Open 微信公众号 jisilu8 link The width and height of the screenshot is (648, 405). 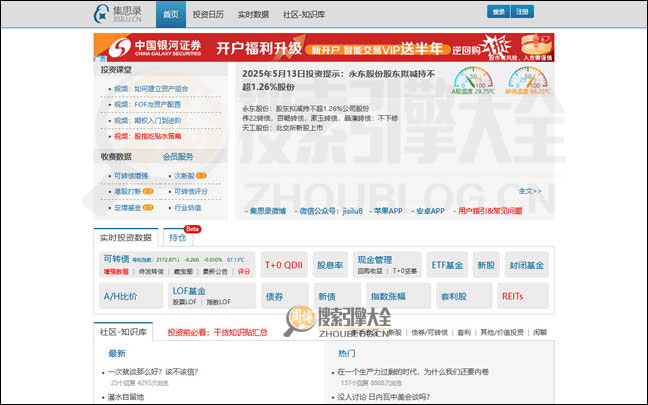click(x=331, y=211)
